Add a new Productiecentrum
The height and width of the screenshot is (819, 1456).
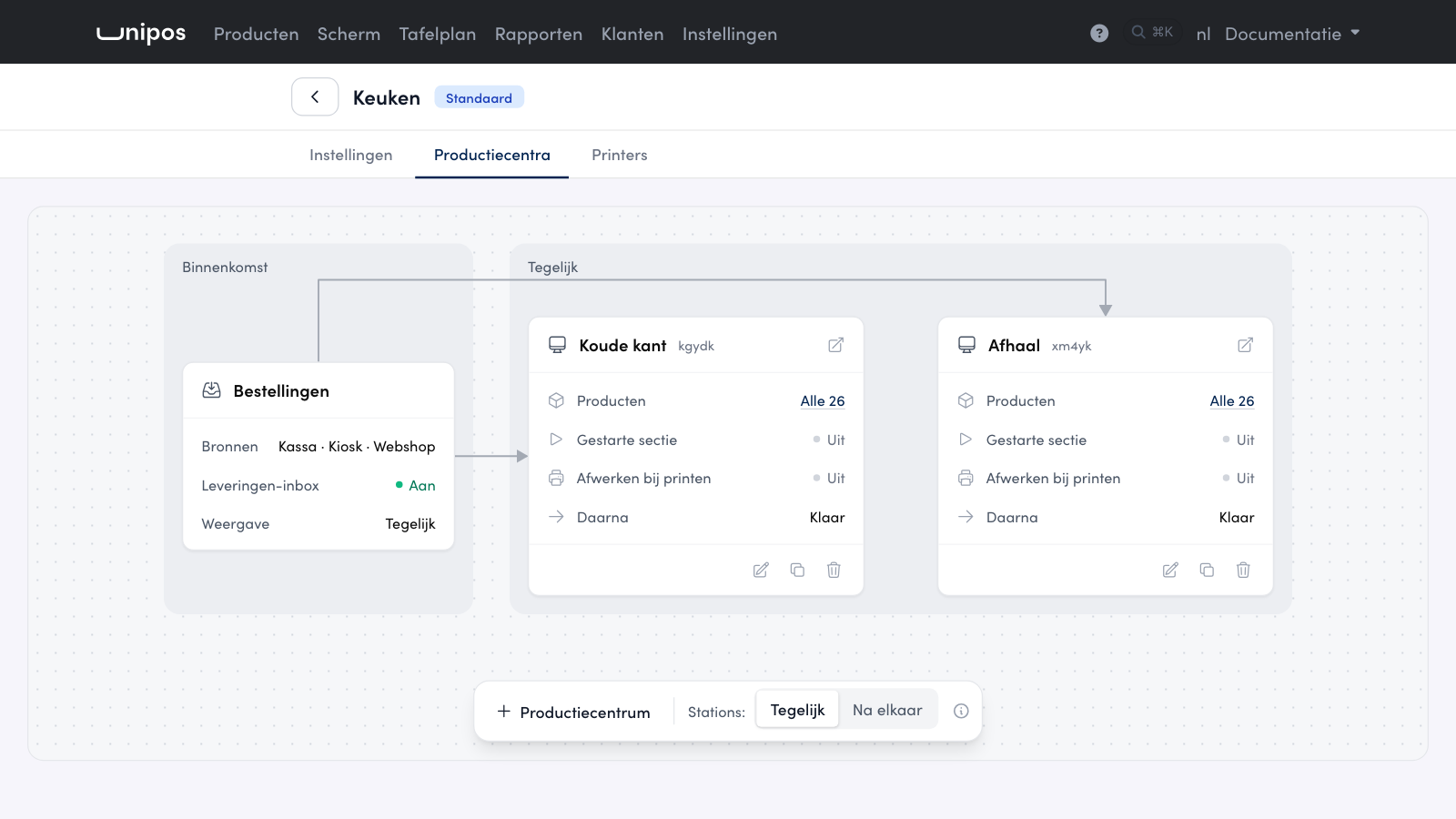click(x=573, y=712)
